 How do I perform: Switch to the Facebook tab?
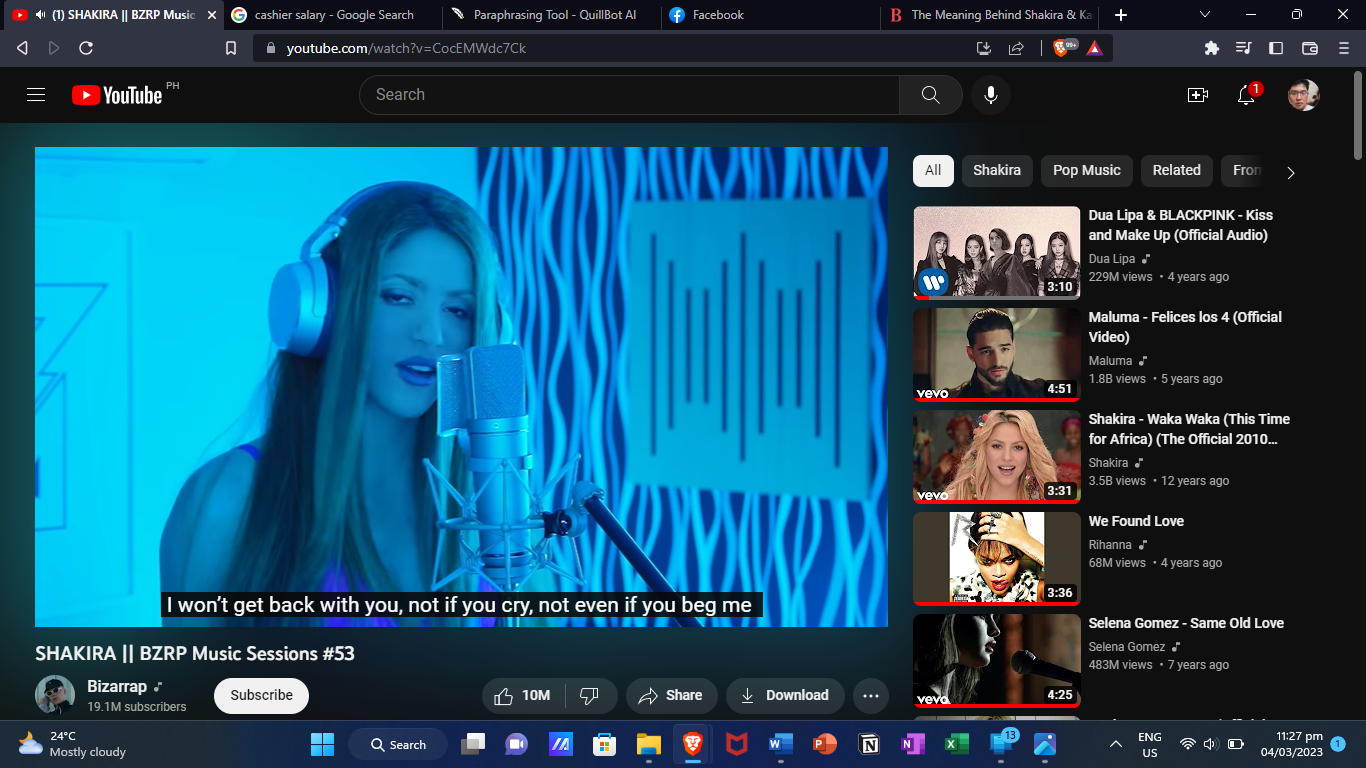point(770,15)
